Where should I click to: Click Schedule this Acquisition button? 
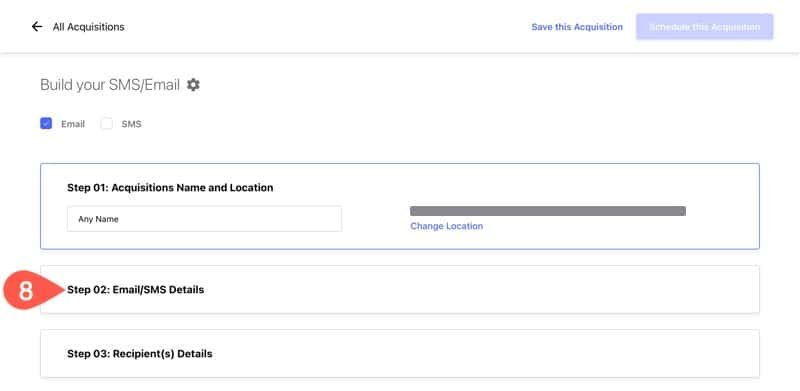point(705,27)
